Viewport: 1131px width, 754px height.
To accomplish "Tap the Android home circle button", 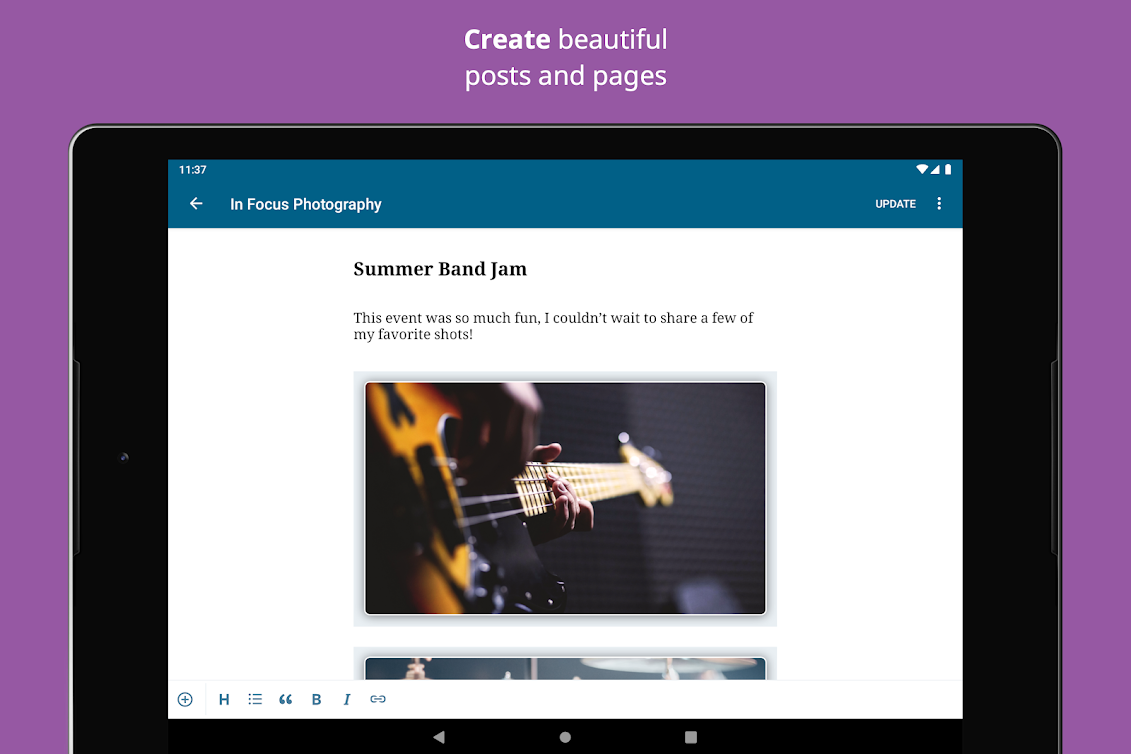I will [565, 737].
